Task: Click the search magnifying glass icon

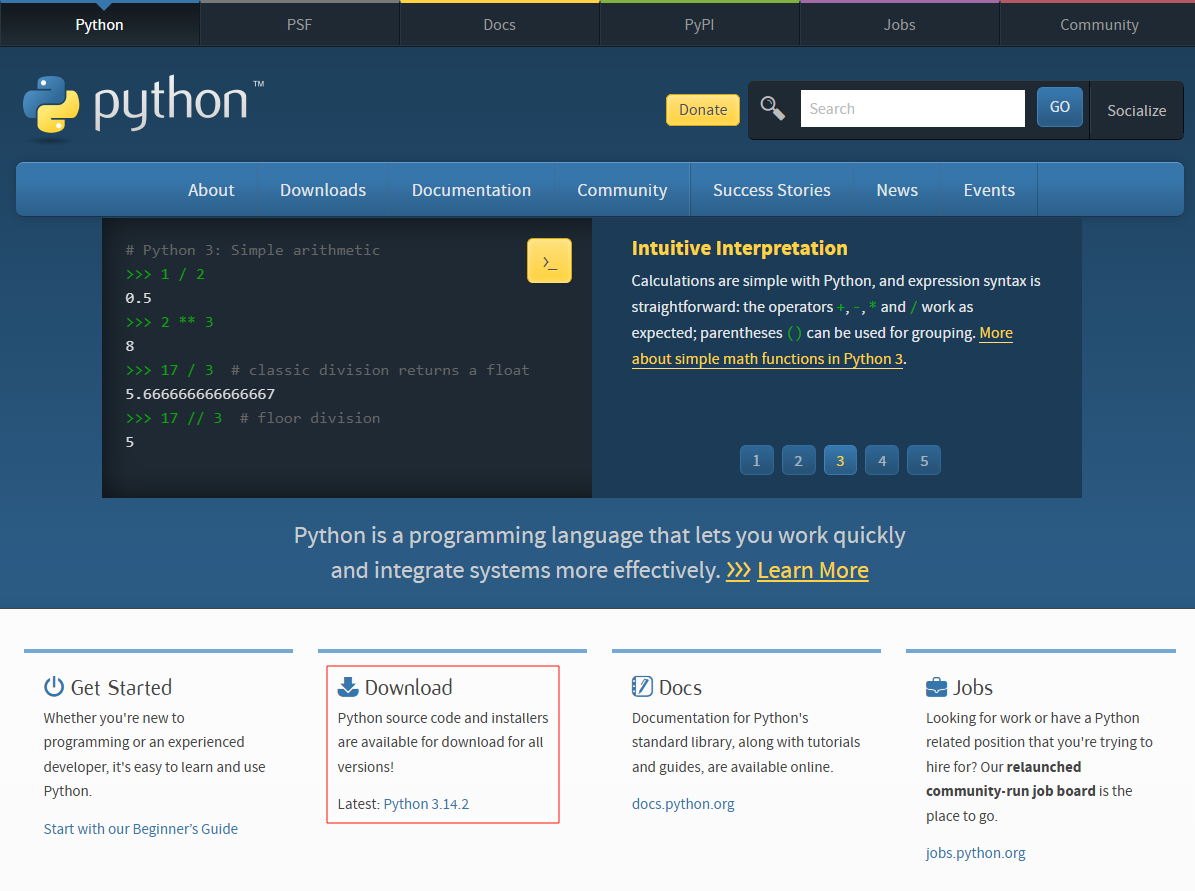Action: coord(772,108)
